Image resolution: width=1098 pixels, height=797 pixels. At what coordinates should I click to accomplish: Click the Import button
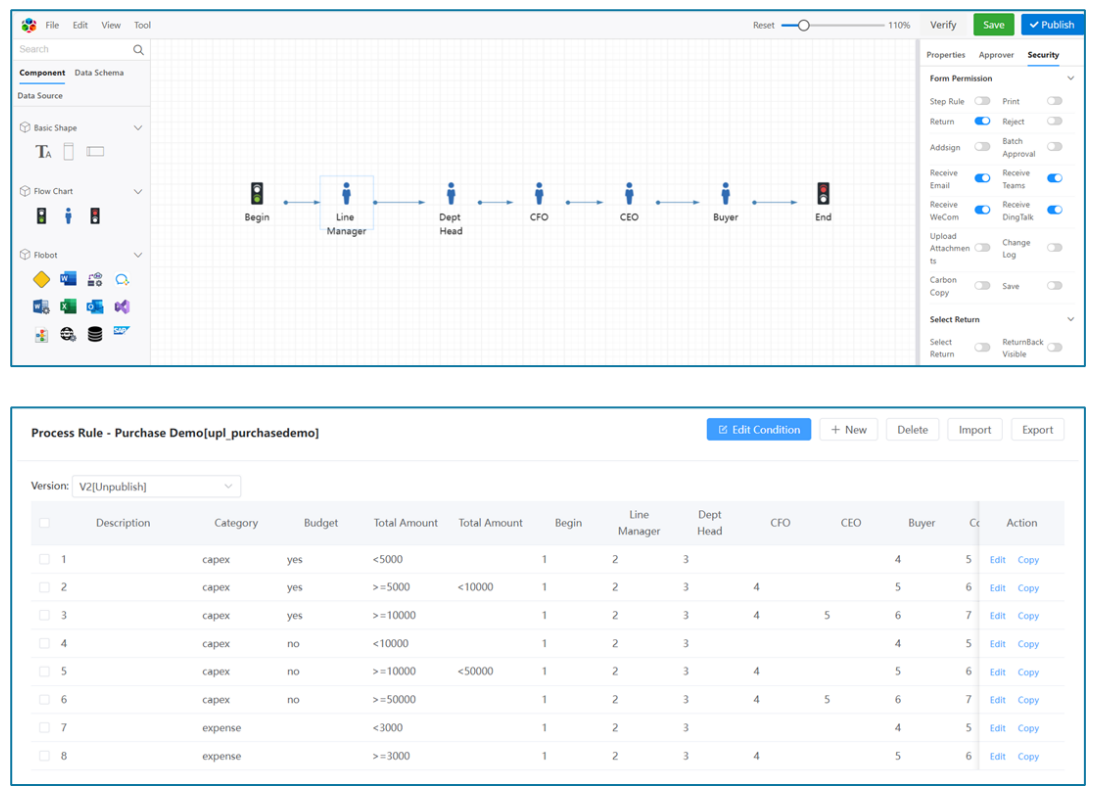974,429
